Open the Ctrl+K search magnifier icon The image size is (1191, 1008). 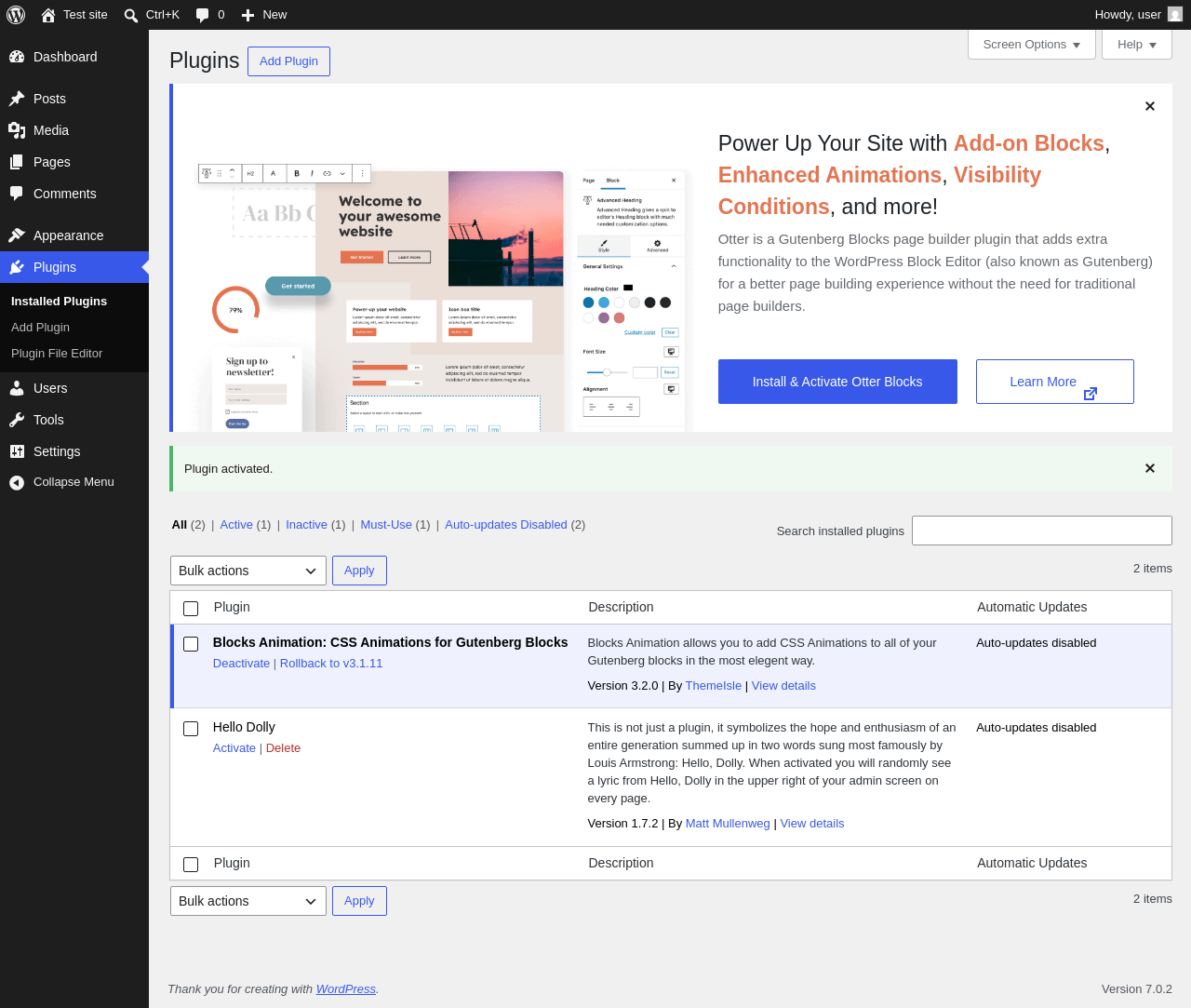(131, 15)
